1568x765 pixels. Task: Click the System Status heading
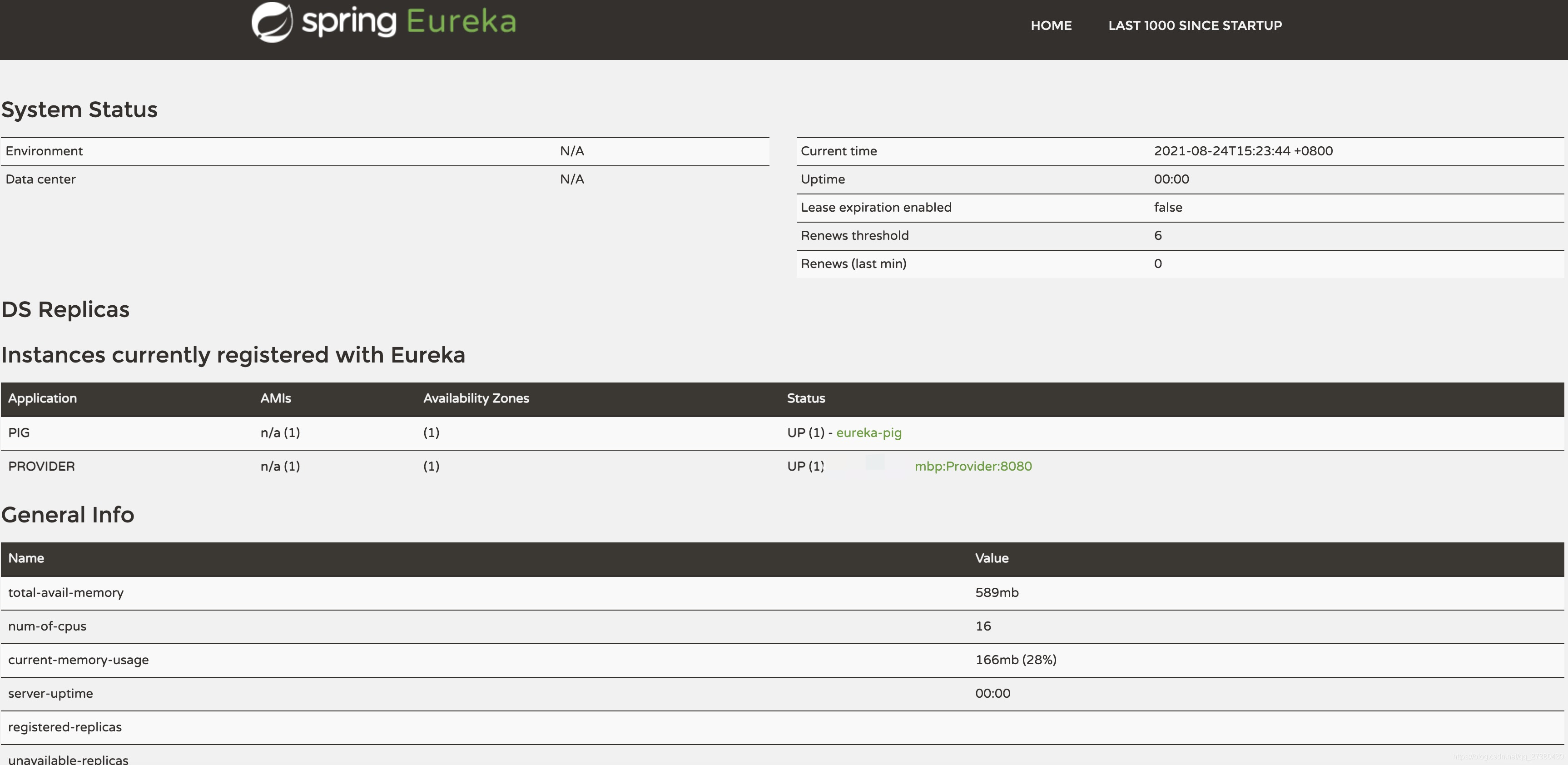click(79, 109)
